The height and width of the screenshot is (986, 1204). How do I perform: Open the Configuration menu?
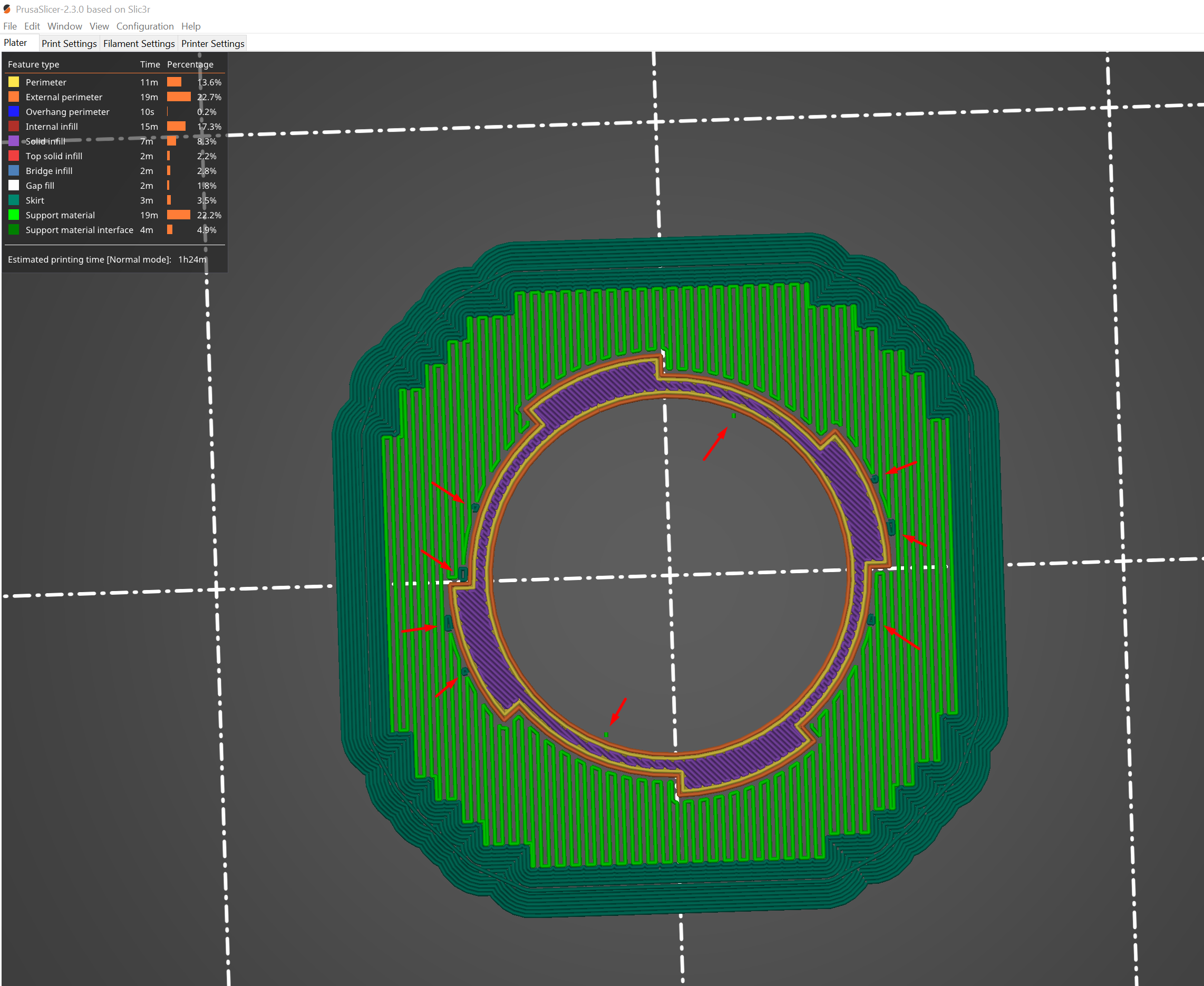[145, 26]
